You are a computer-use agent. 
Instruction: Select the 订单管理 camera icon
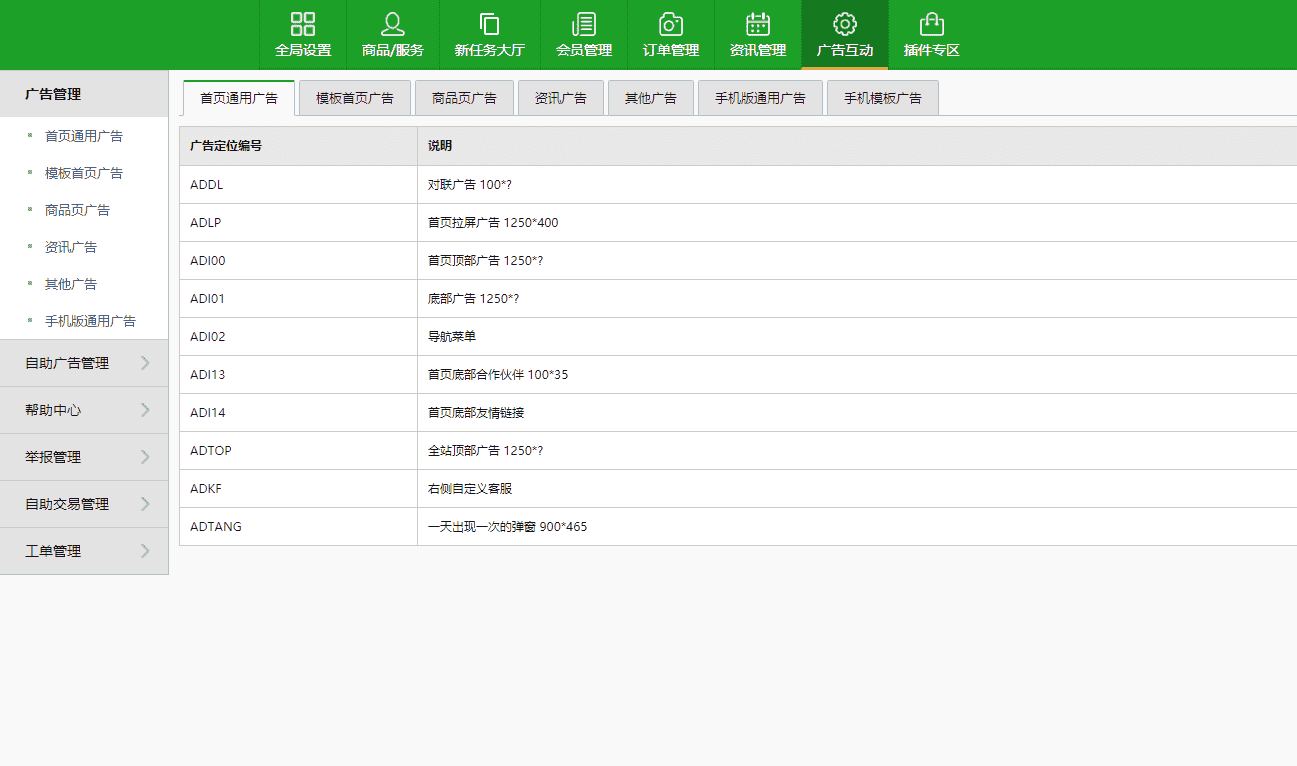pos(671,24)
